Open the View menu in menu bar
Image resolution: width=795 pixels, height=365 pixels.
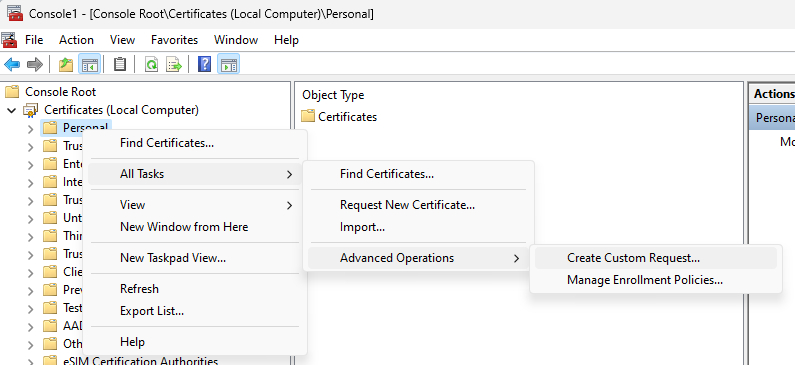tap(122, 40)
